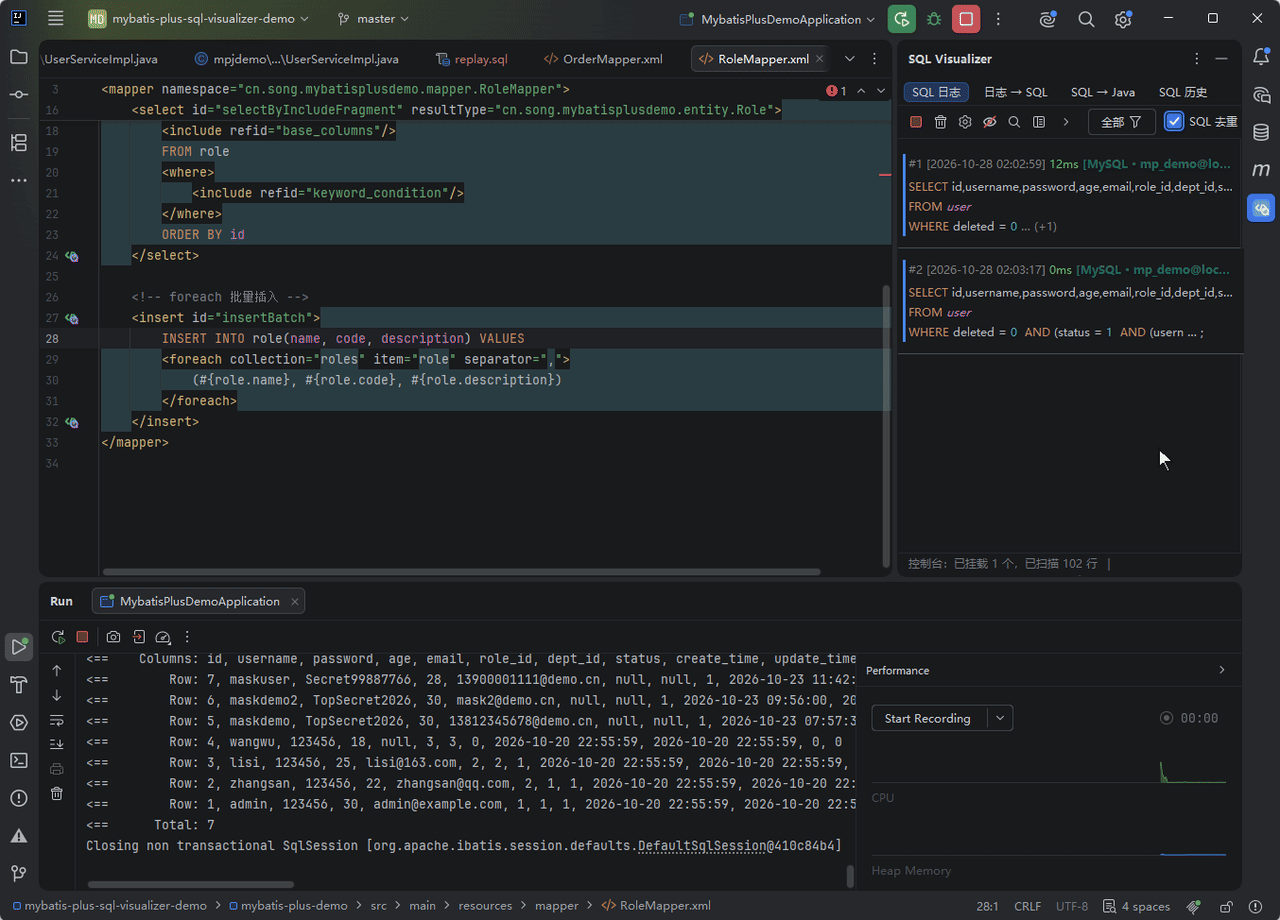
Task: Open the mybatis-plus-sql-visualizer-demo project dropdown
Action: pyautogui.click(x=199, y=19)
